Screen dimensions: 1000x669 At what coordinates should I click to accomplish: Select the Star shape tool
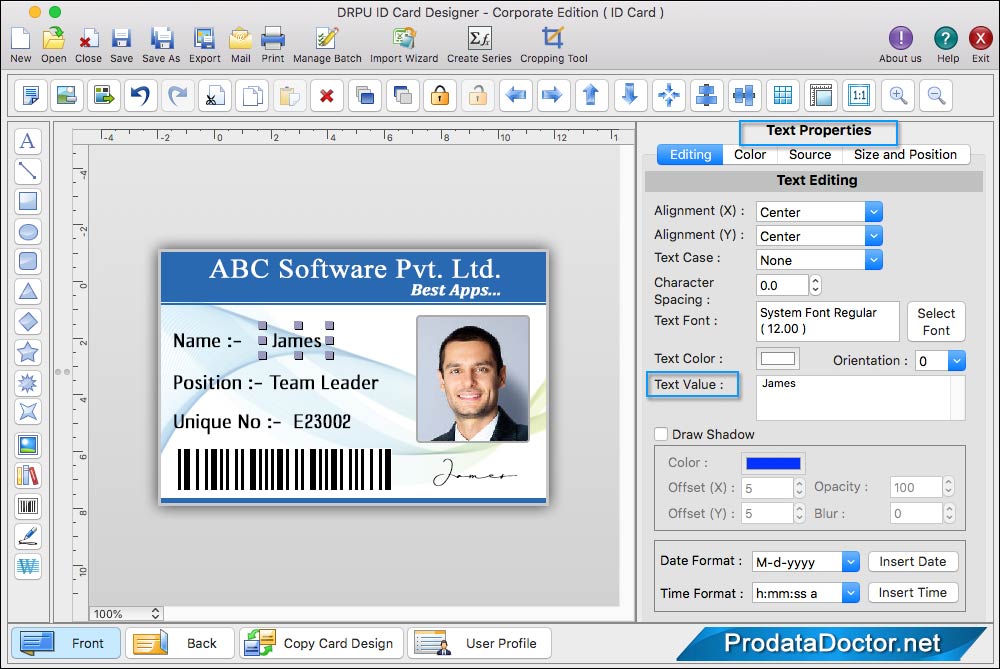[x=27, y=352]
